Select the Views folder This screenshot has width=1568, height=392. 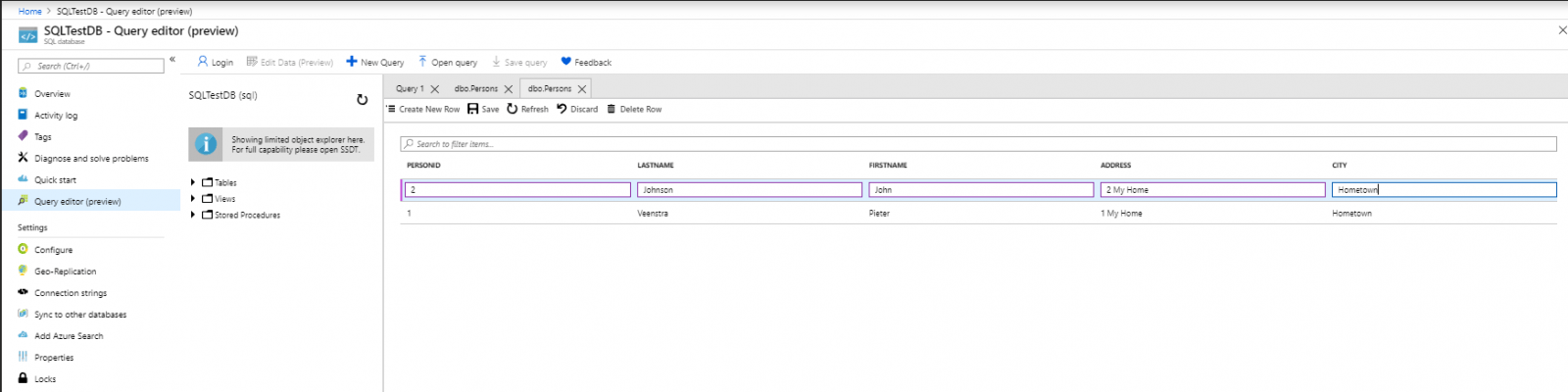(x=219, y=199)
